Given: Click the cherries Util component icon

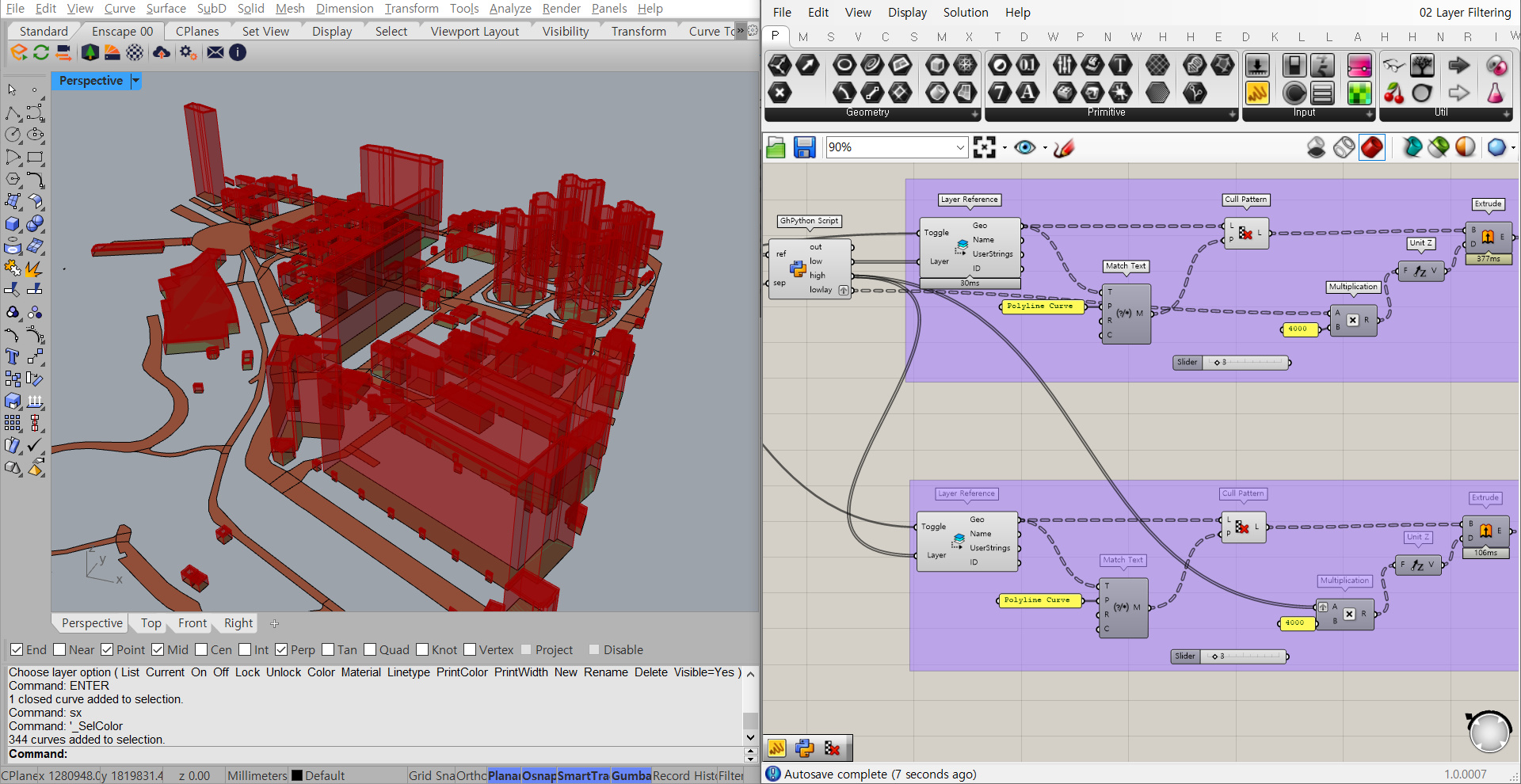Looking at the screenshot, I should [x=1393, y=93].
